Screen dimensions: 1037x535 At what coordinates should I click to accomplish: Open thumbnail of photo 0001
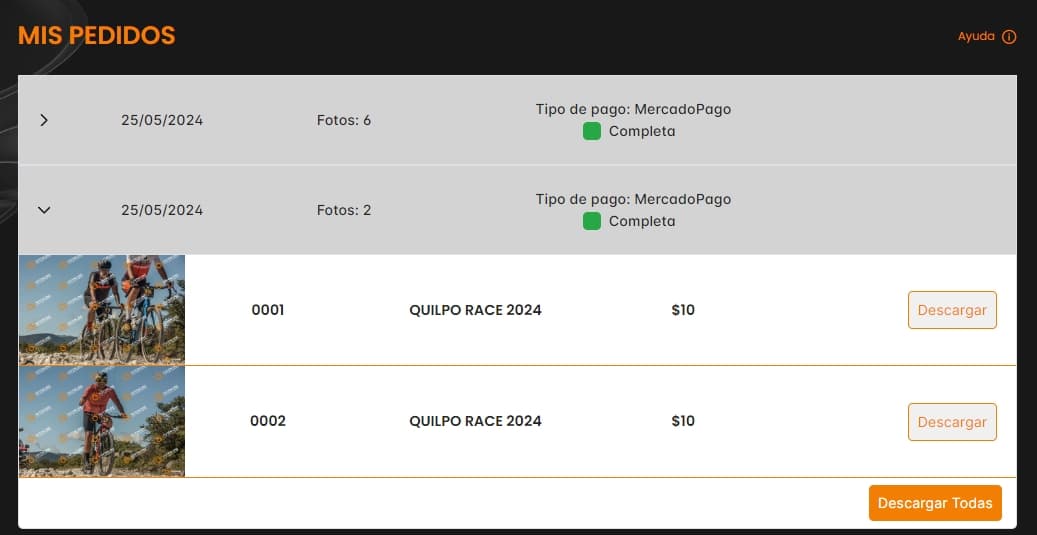(x=102, y=310)
